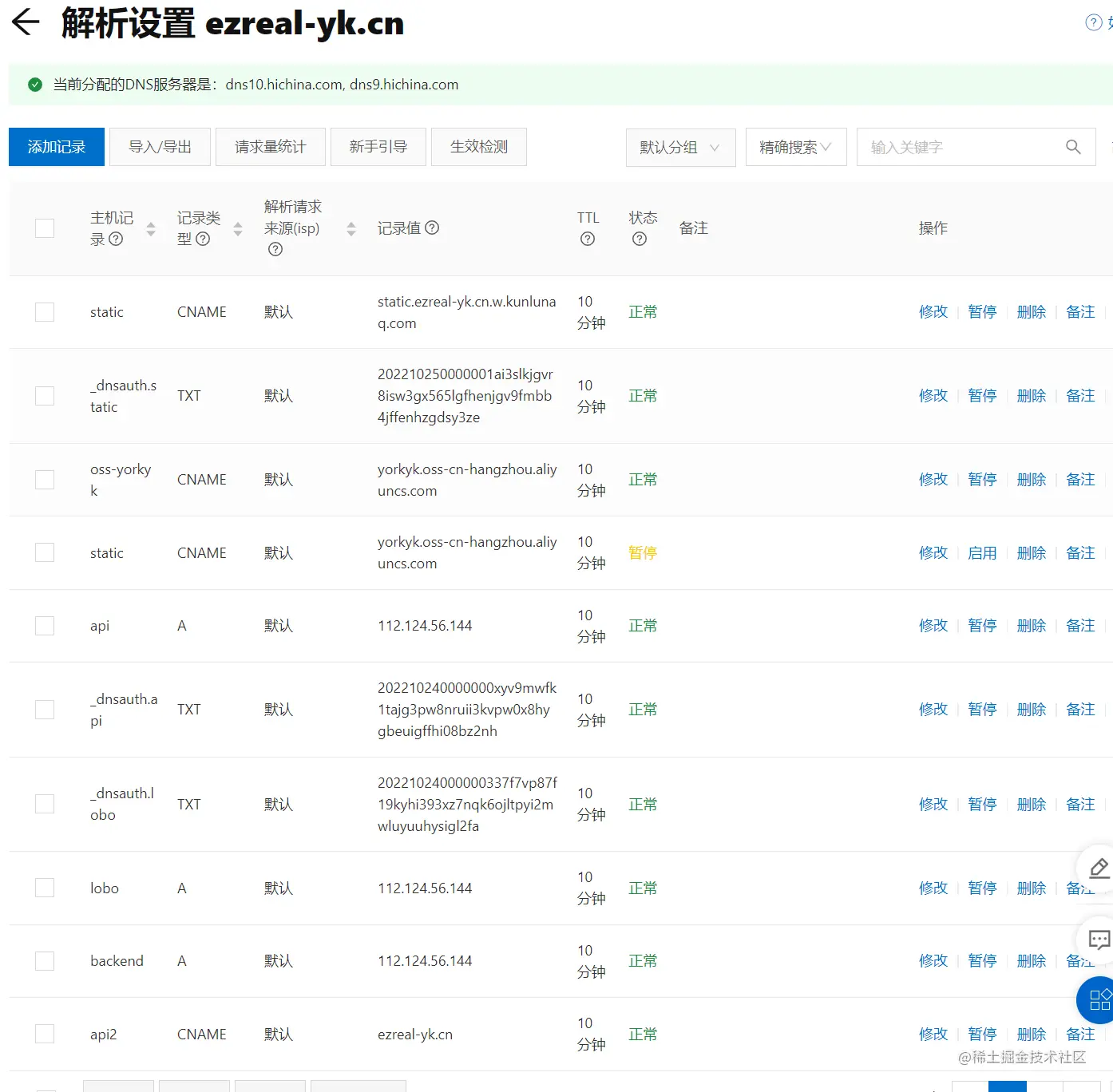Select the backend row checkbox
The height and width of the screenshot is (1092, 1113).
(x=45, y=961)
